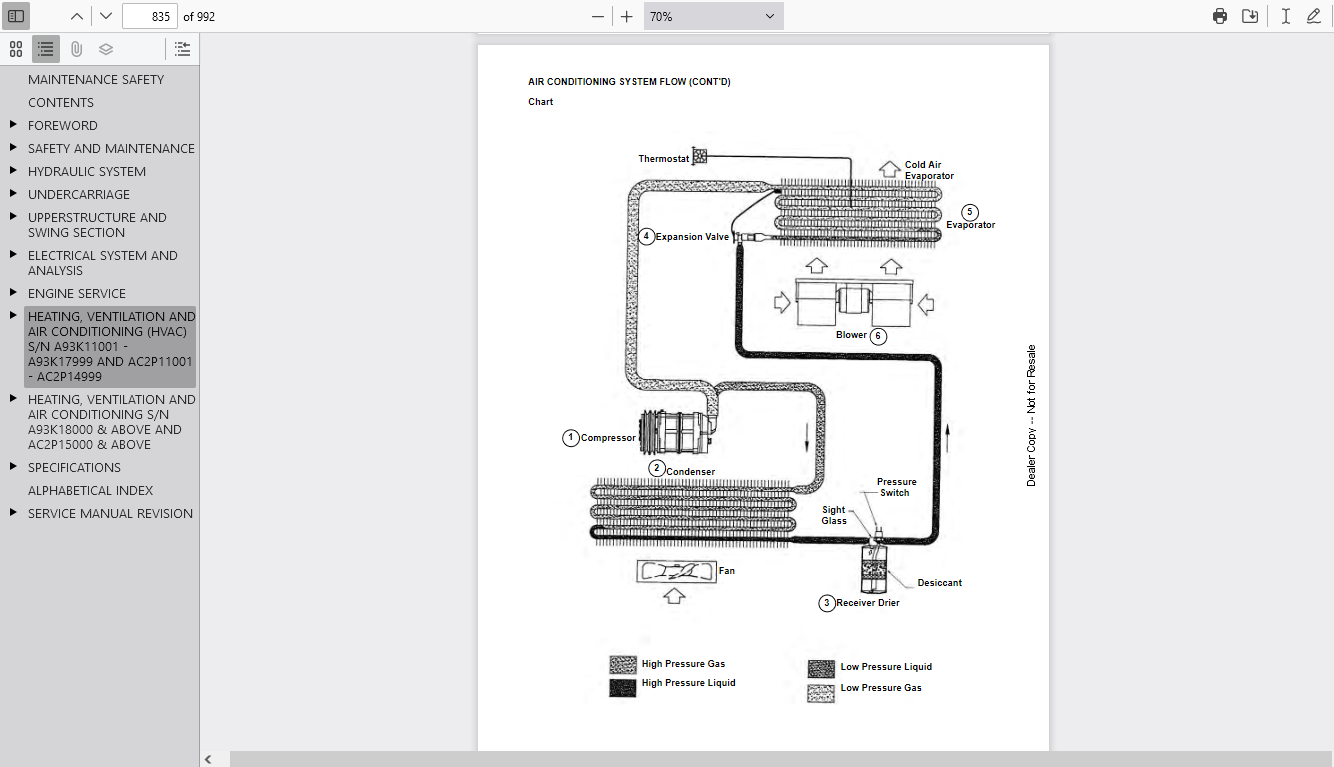This screenshot has width=1334, height=767.
Task: Click the horizontal scrollbar left arrow
Action: point(208,759)
